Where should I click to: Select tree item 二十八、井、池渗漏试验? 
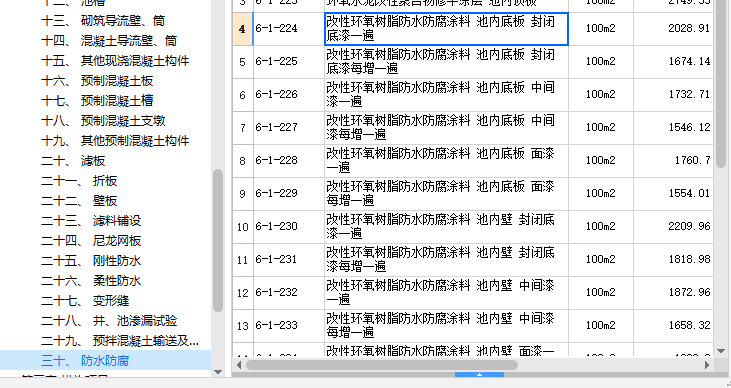click(x=109, y=321)
